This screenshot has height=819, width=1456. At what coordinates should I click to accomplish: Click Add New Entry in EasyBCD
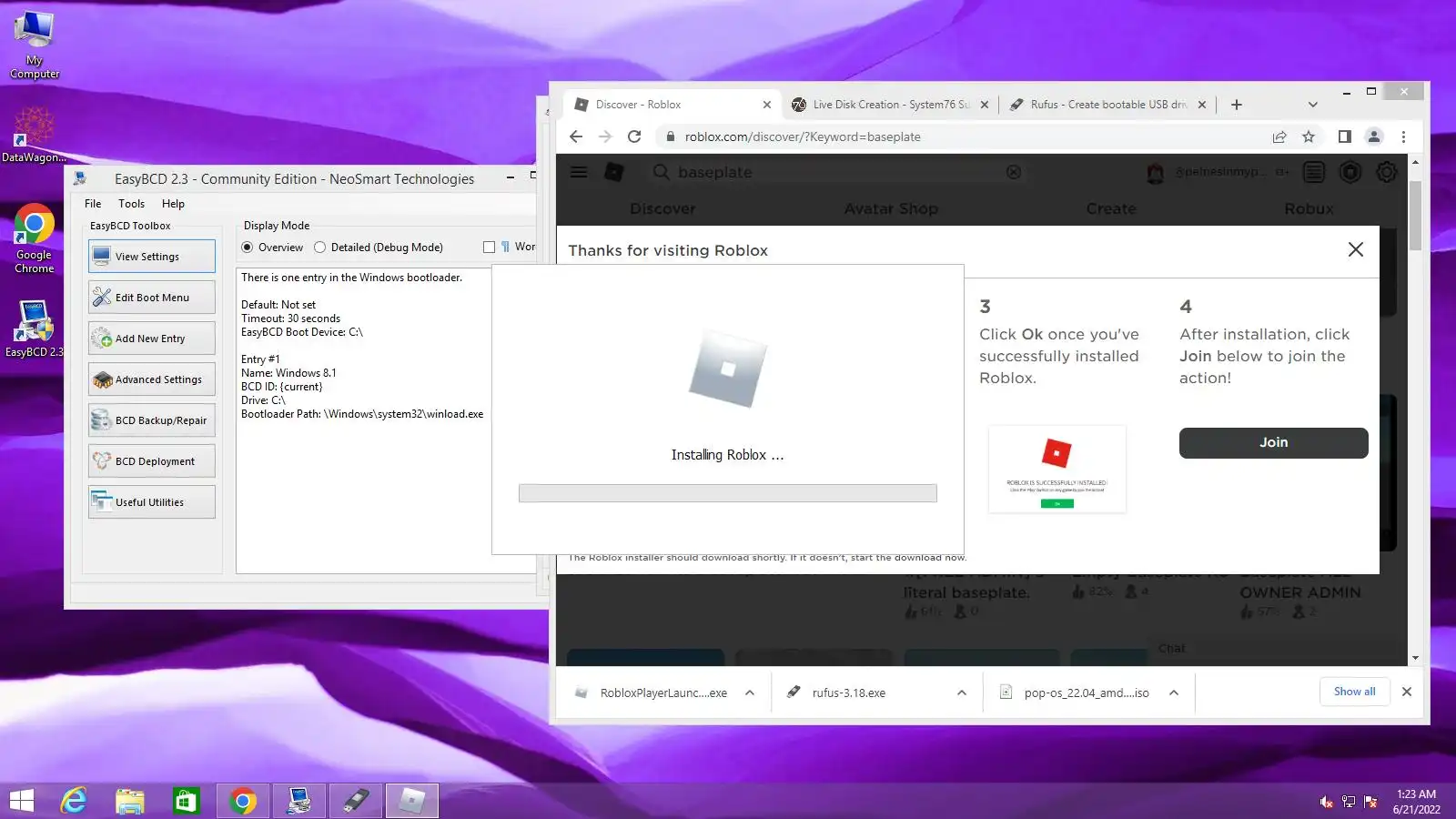(x=152, y=339)
